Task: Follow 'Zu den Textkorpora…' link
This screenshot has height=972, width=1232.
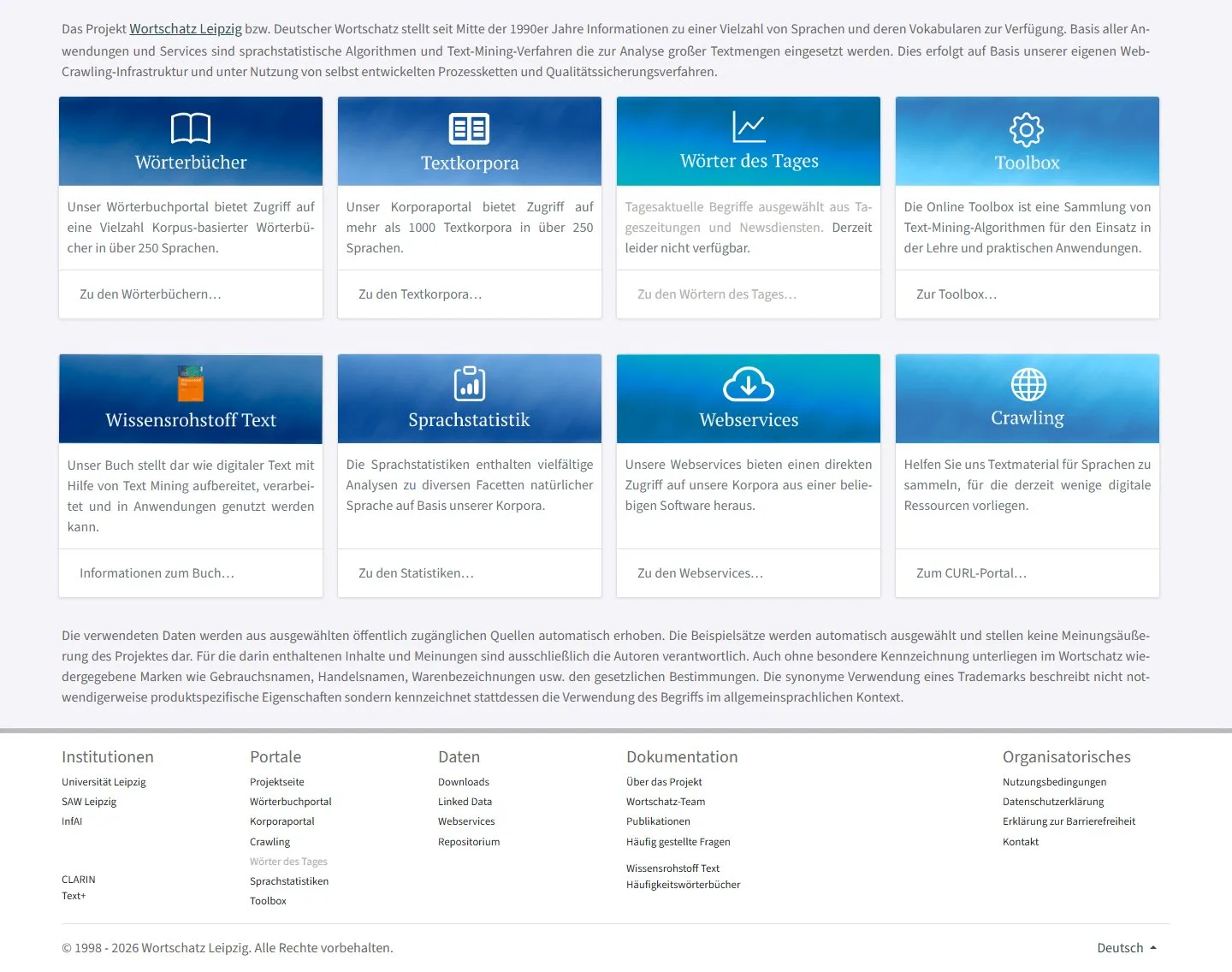Action: [x=420, y=294]
